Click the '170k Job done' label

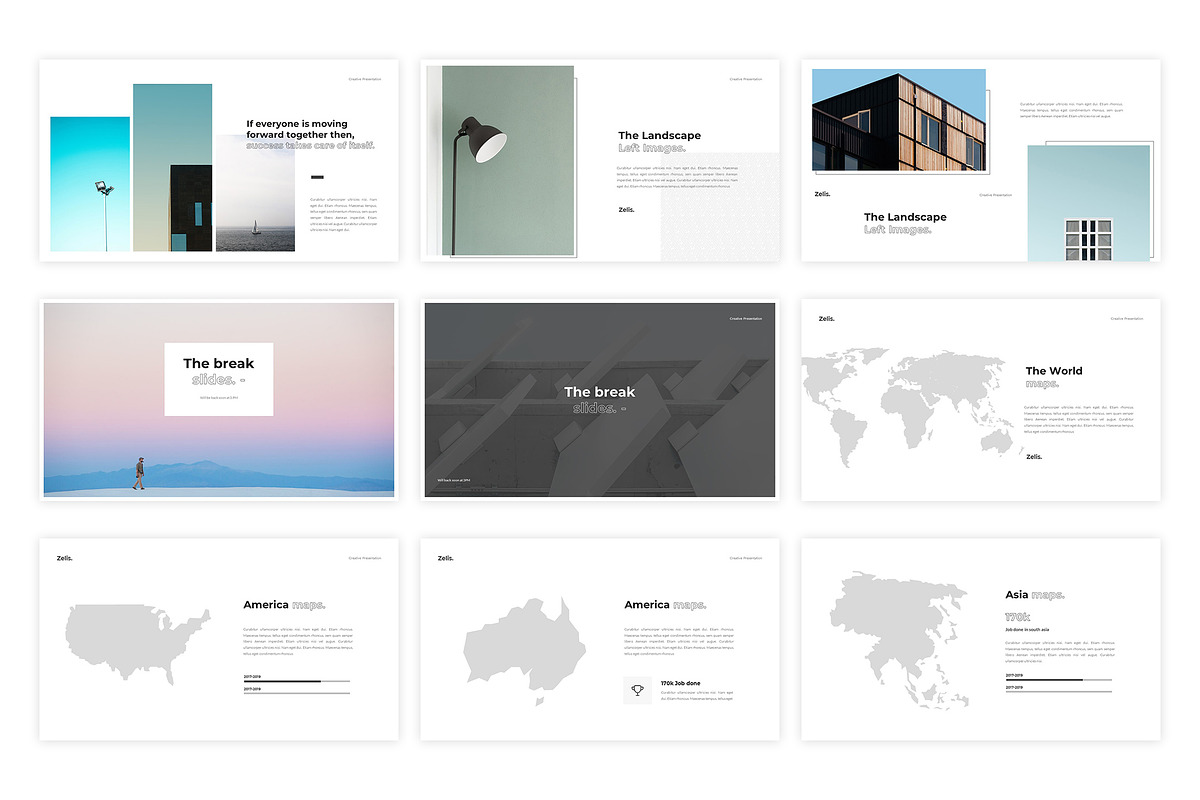pos(680,683)
